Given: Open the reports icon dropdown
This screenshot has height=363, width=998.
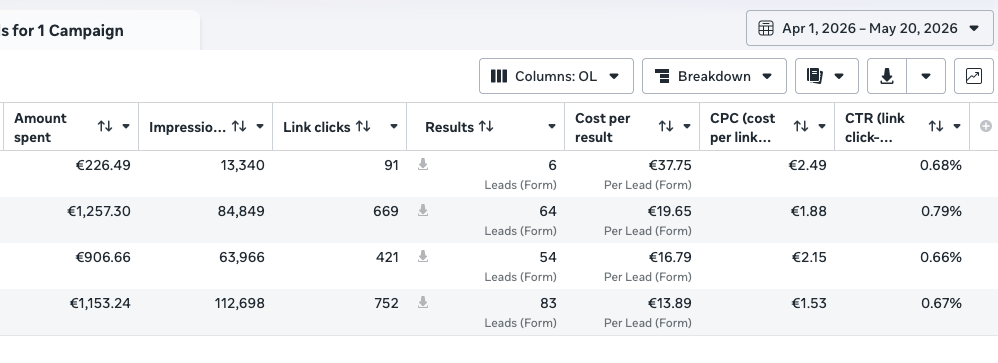Looking at the screenshot, I should 827,76.
